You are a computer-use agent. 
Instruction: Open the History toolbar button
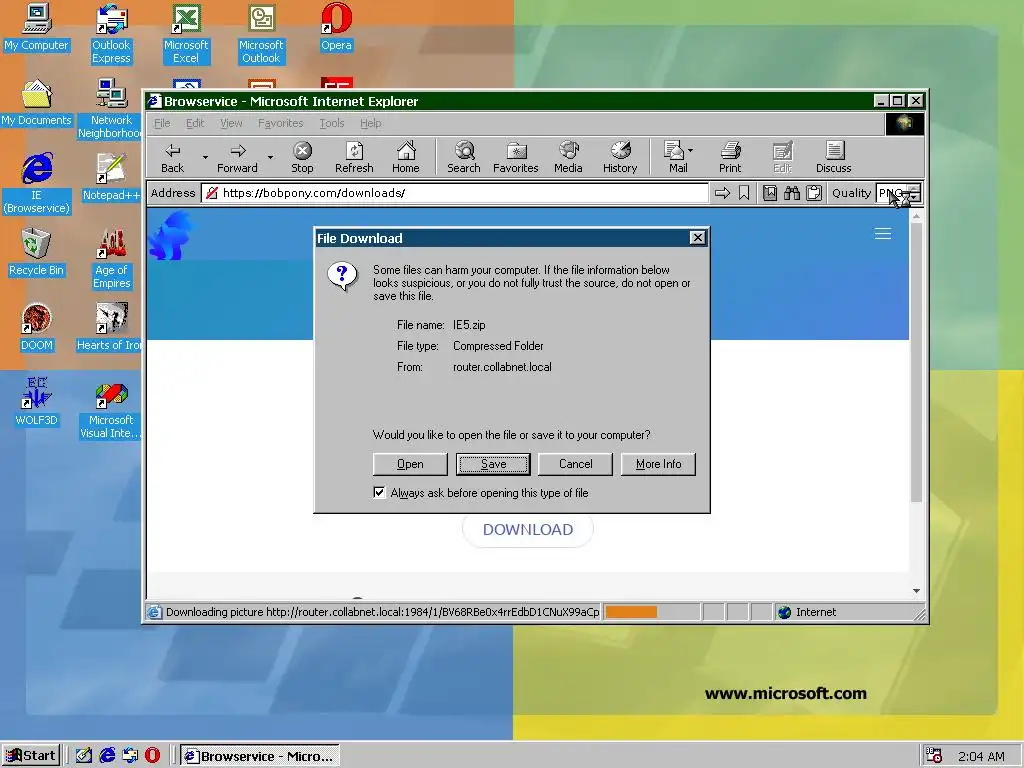[x=620, y=157]
